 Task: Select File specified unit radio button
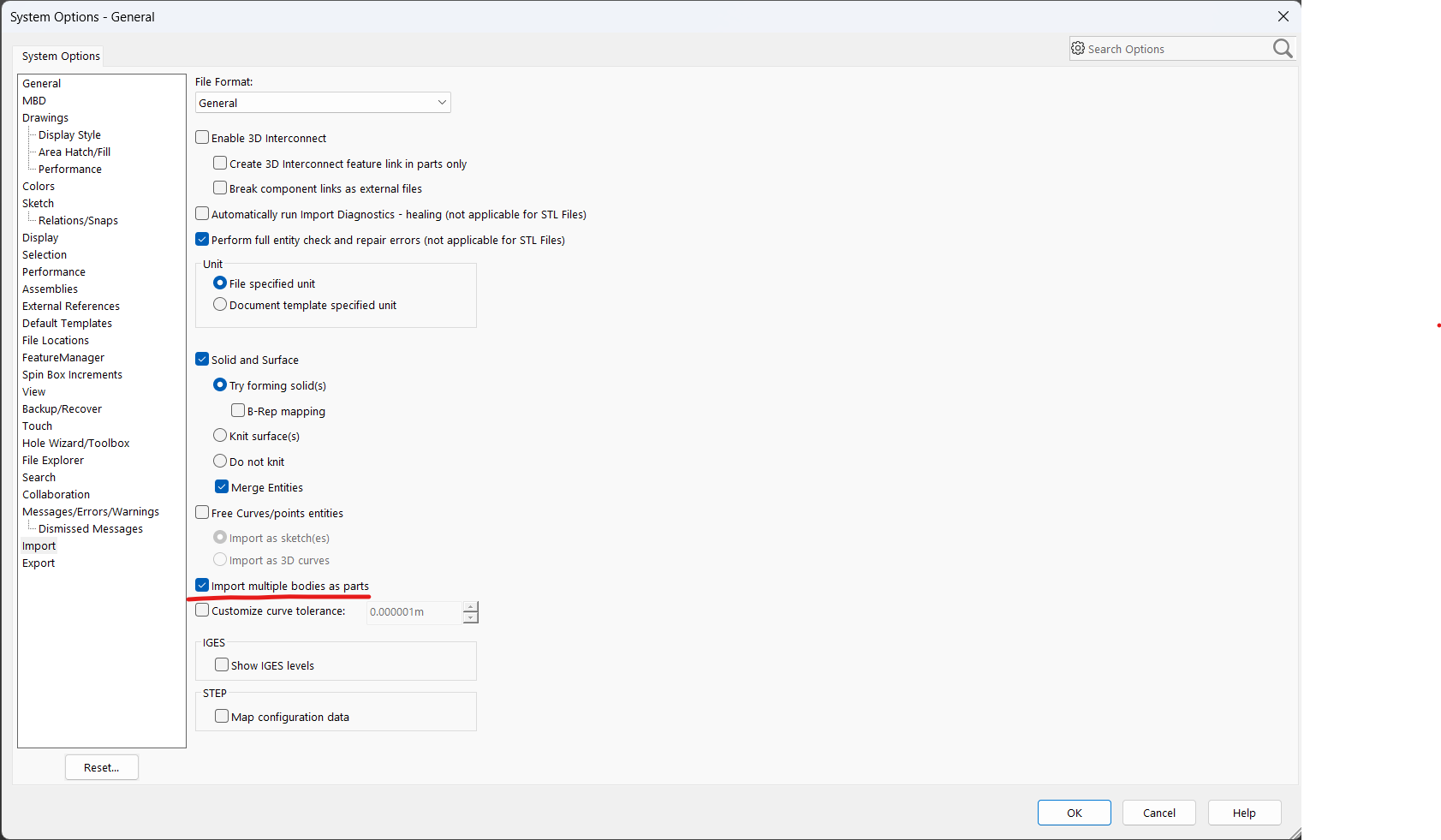220,283
